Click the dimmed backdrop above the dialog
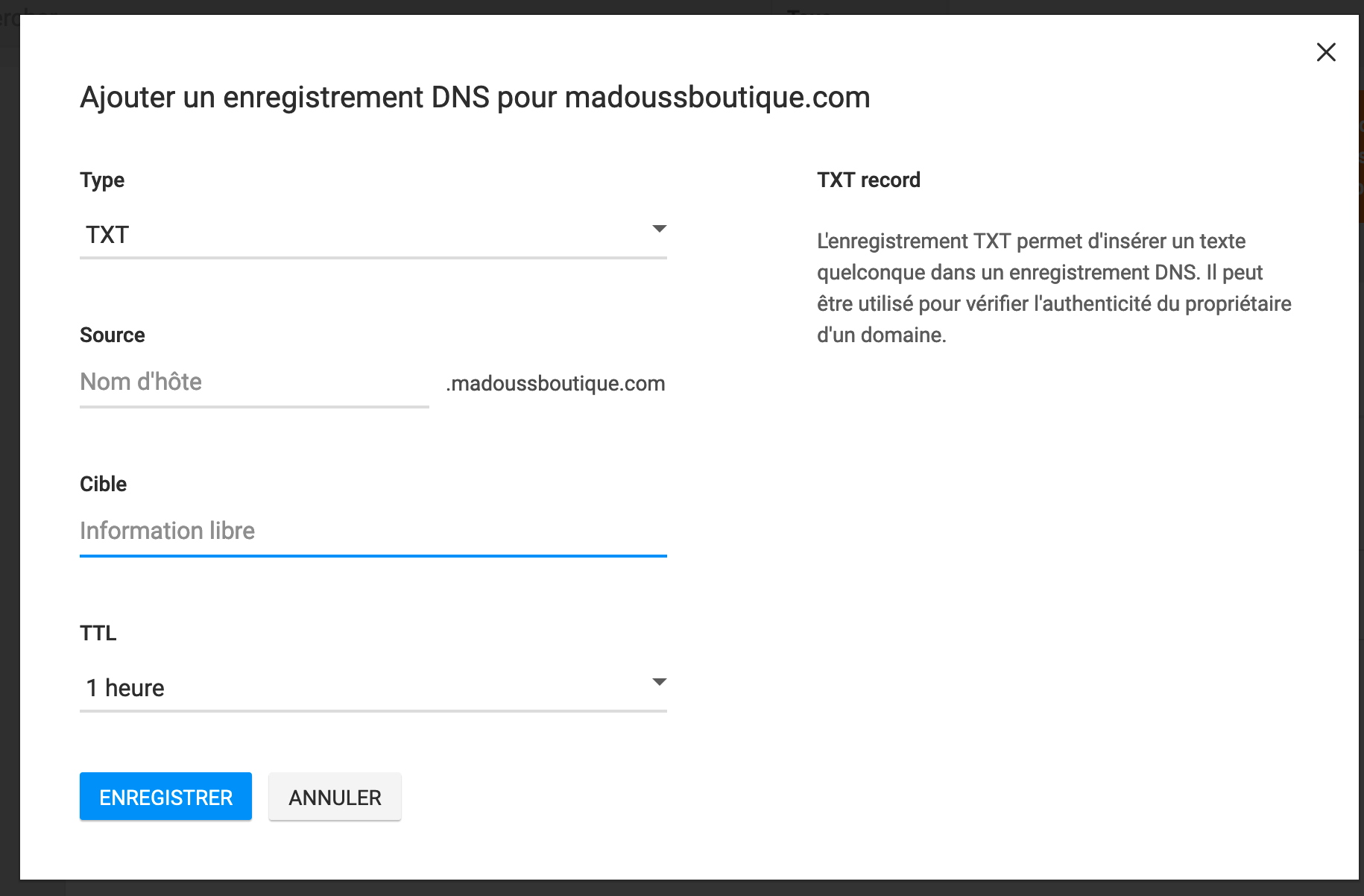This screenshot has height=896, width=1364. pos(447,7)
